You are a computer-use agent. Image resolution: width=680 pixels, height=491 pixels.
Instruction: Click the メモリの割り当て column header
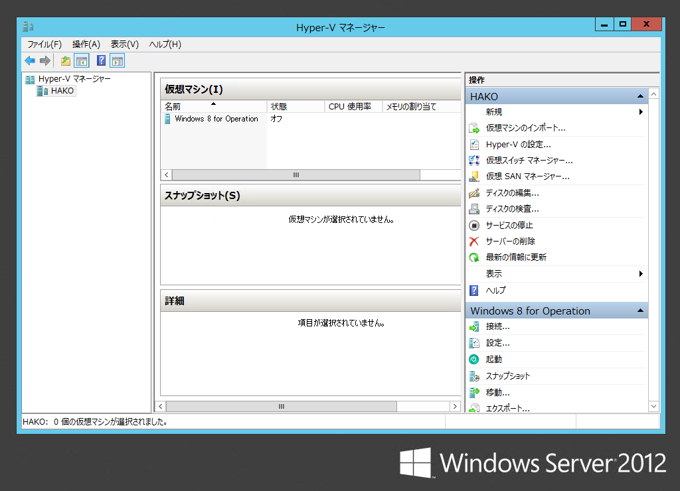click(422, 106)
